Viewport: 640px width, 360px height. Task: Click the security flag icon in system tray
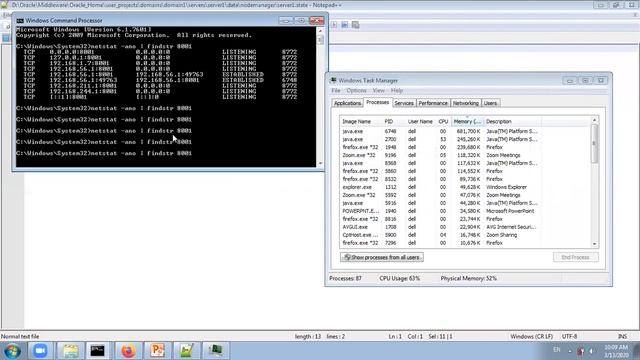(x=580, y=351)
